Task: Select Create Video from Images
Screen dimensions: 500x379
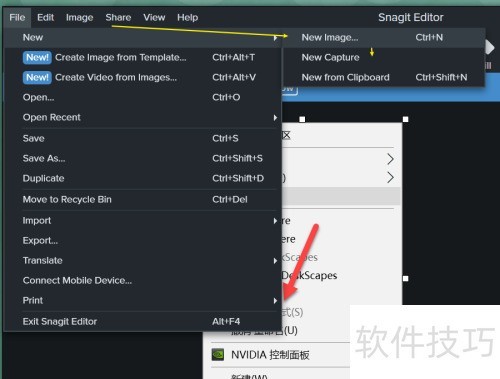Action: click(x=143, y=77)
